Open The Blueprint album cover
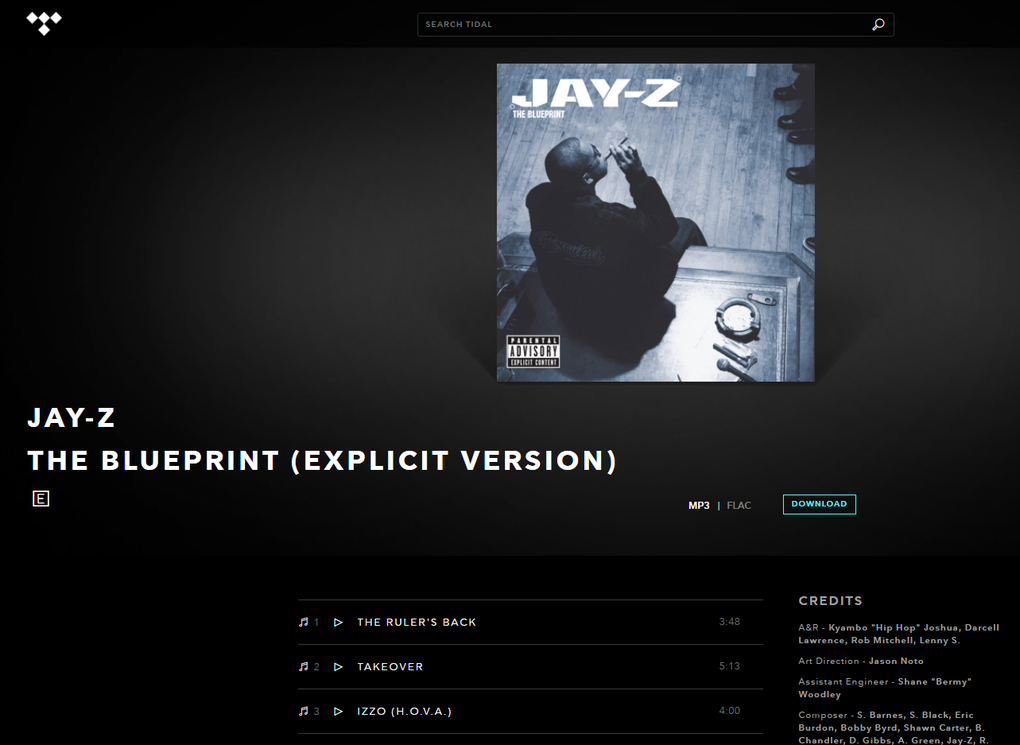 pyautogui.click(x=656, y=223)
